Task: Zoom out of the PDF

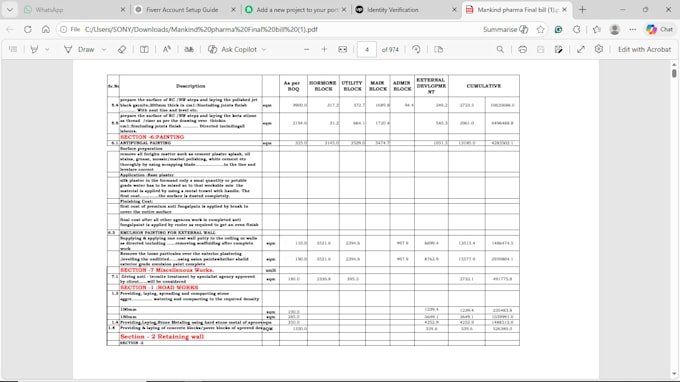Action: (307, 49)
